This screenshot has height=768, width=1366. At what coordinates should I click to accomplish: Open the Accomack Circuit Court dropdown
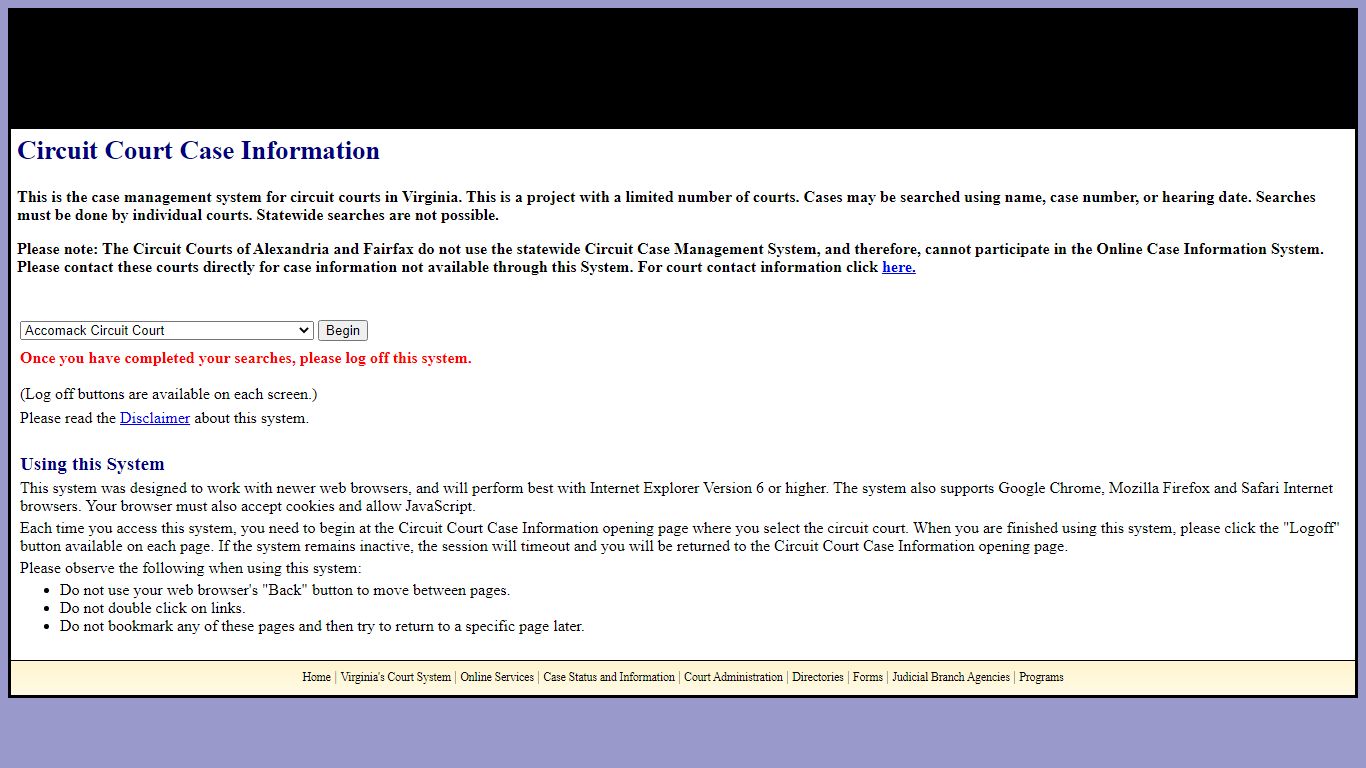[x=167, y=331]
